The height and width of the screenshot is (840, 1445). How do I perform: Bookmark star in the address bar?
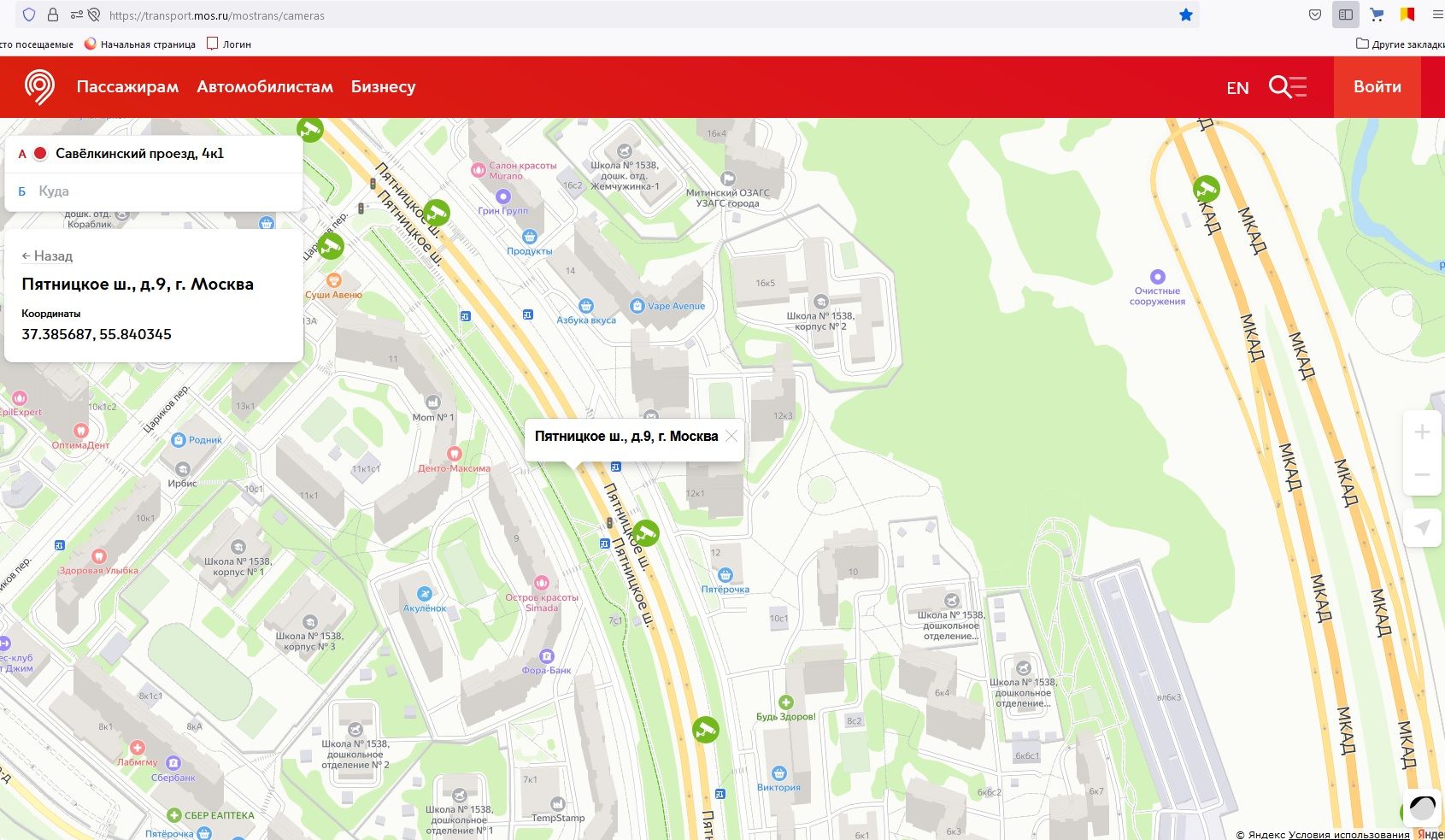1185,15
